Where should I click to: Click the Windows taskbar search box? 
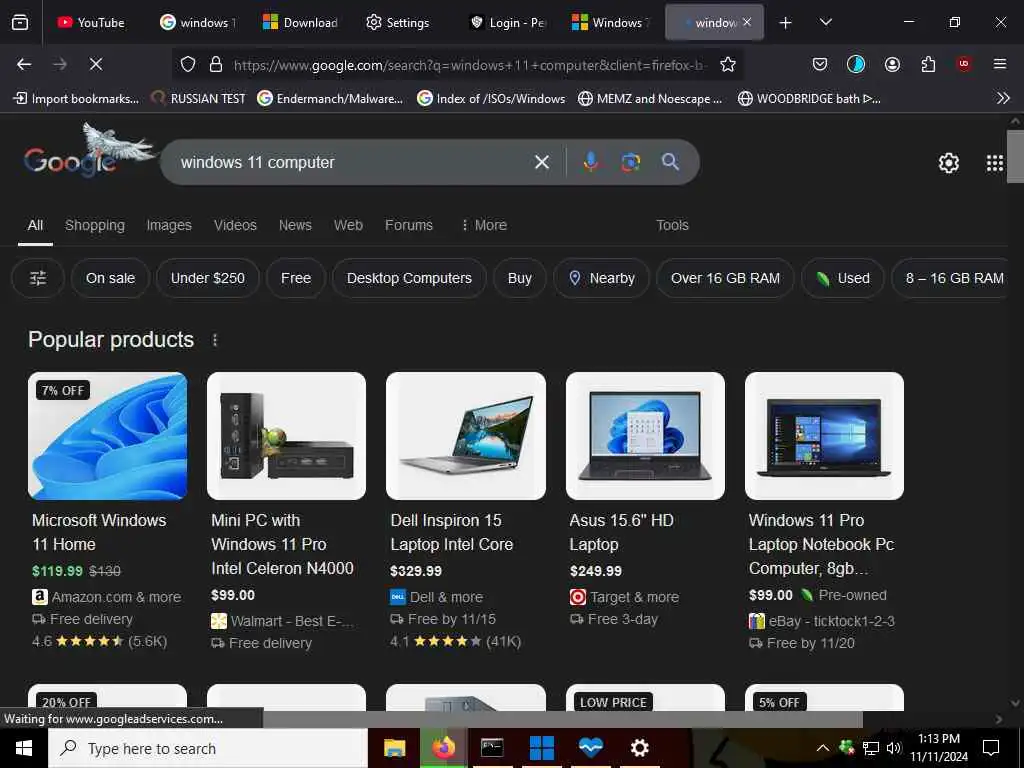pos(208,748)
